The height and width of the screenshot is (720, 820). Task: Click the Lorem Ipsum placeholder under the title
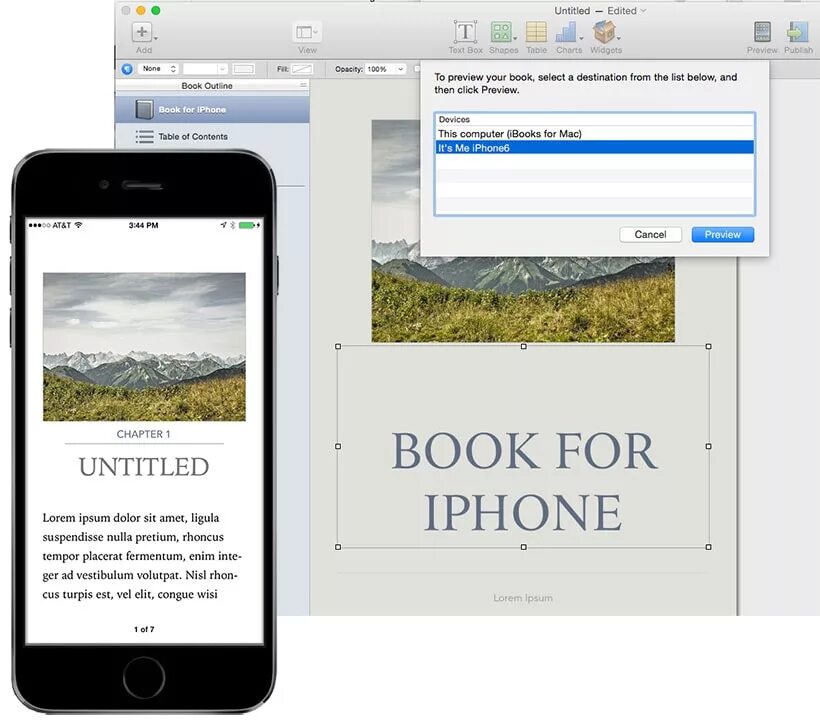point(522,598)
